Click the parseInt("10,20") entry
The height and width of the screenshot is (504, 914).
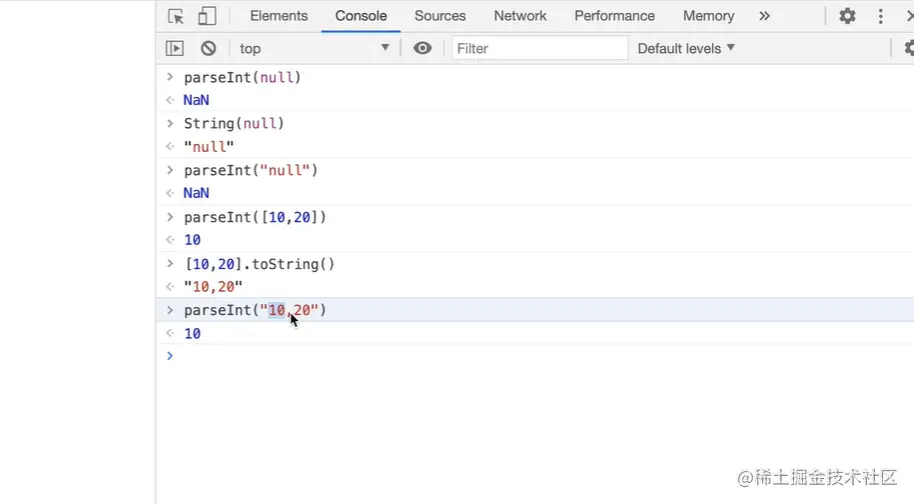click(x=255, y=310)
